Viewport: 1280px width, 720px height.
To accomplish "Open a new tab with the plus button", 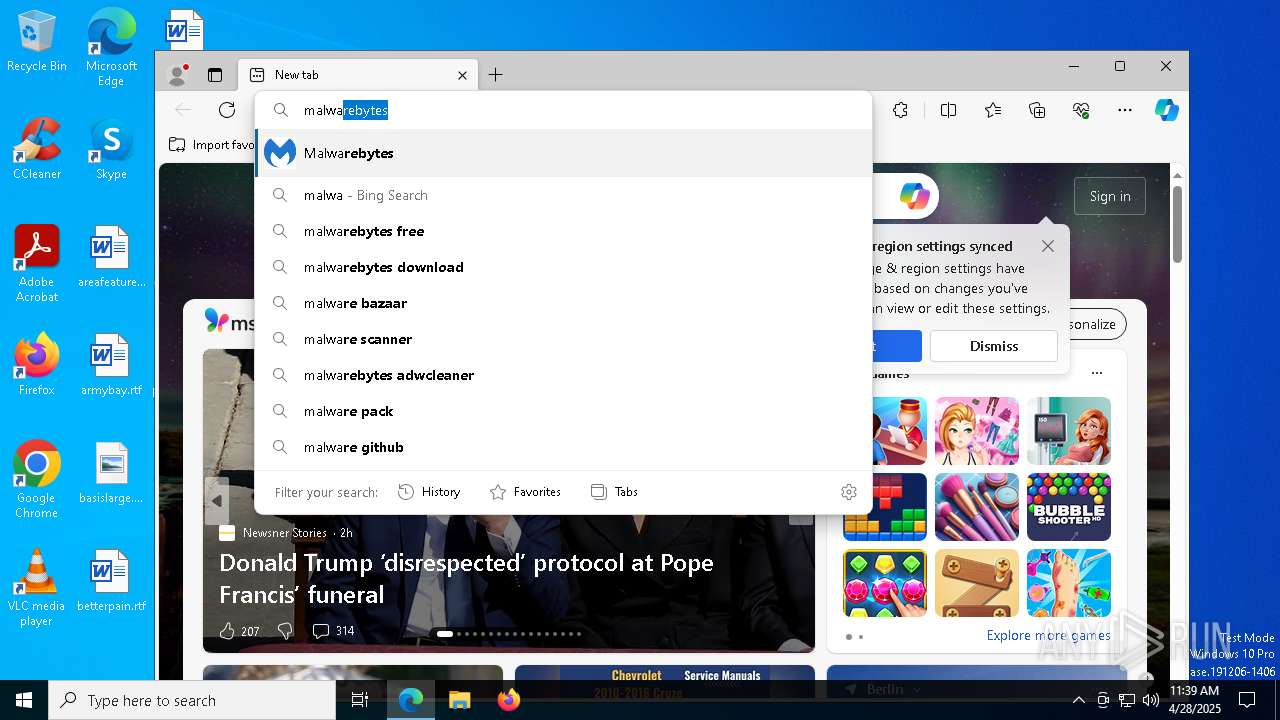I will (x=495, y=75).
